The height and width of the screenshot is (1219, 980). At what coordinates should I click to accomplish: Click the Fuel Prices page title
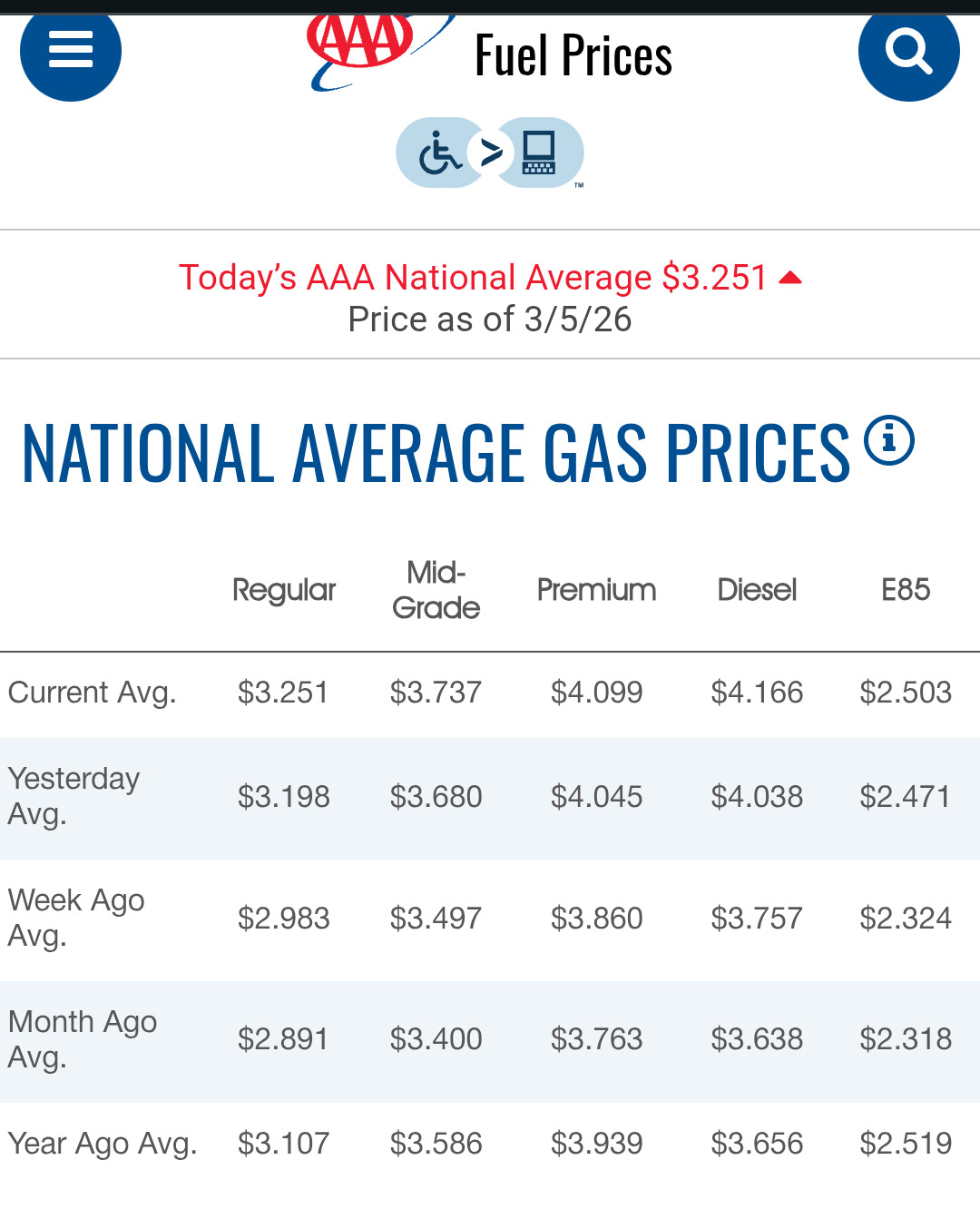click(x=573, y=56)
